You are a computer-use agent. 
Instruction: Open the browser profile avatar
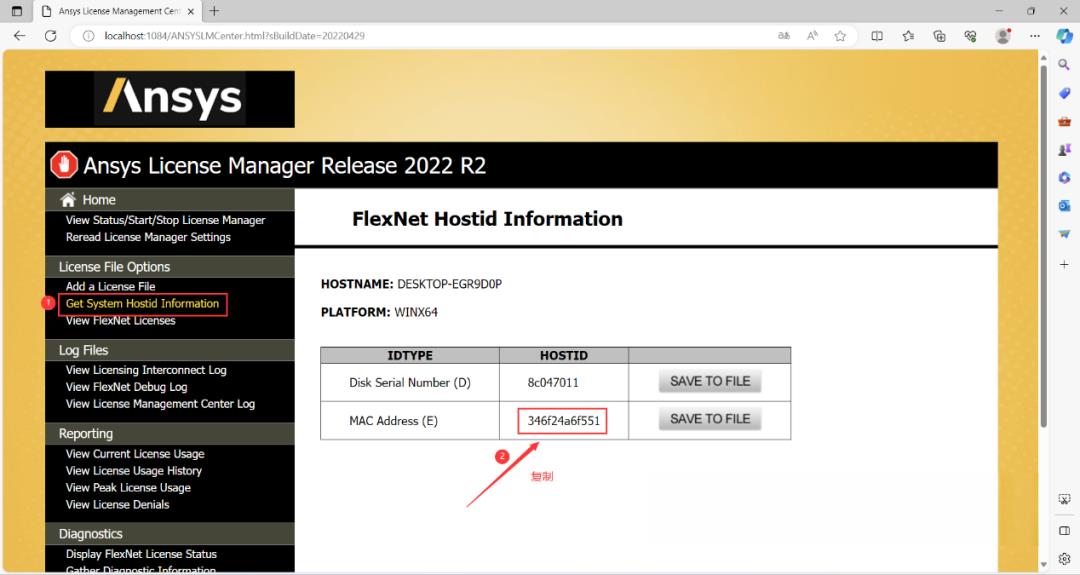point(1003,36)
